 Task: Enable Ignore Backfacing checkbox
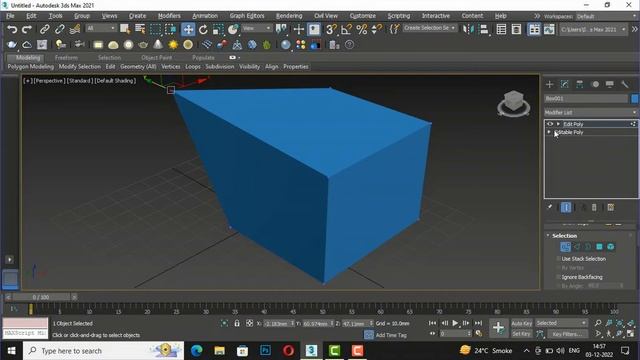click(558, 277)
